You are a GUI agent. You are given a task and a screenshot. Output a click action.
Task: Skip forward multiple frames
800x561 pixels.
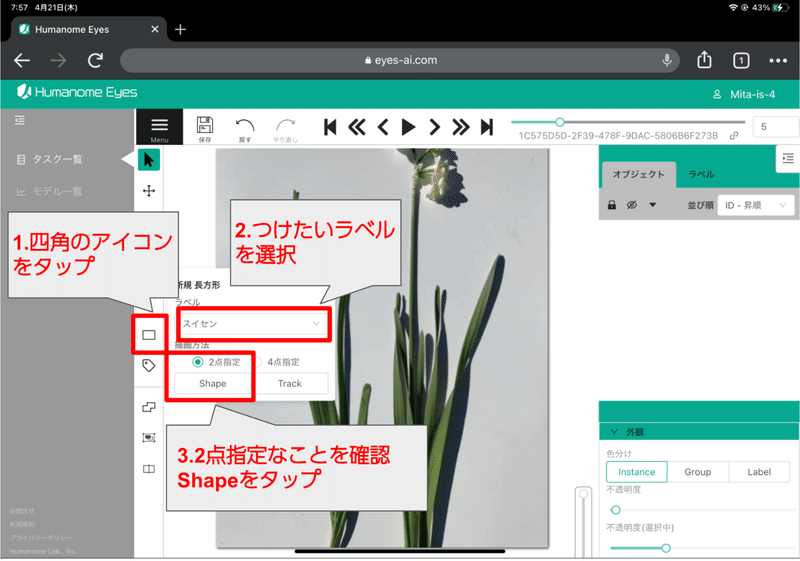pyautogui.click(x=460, y=127)
